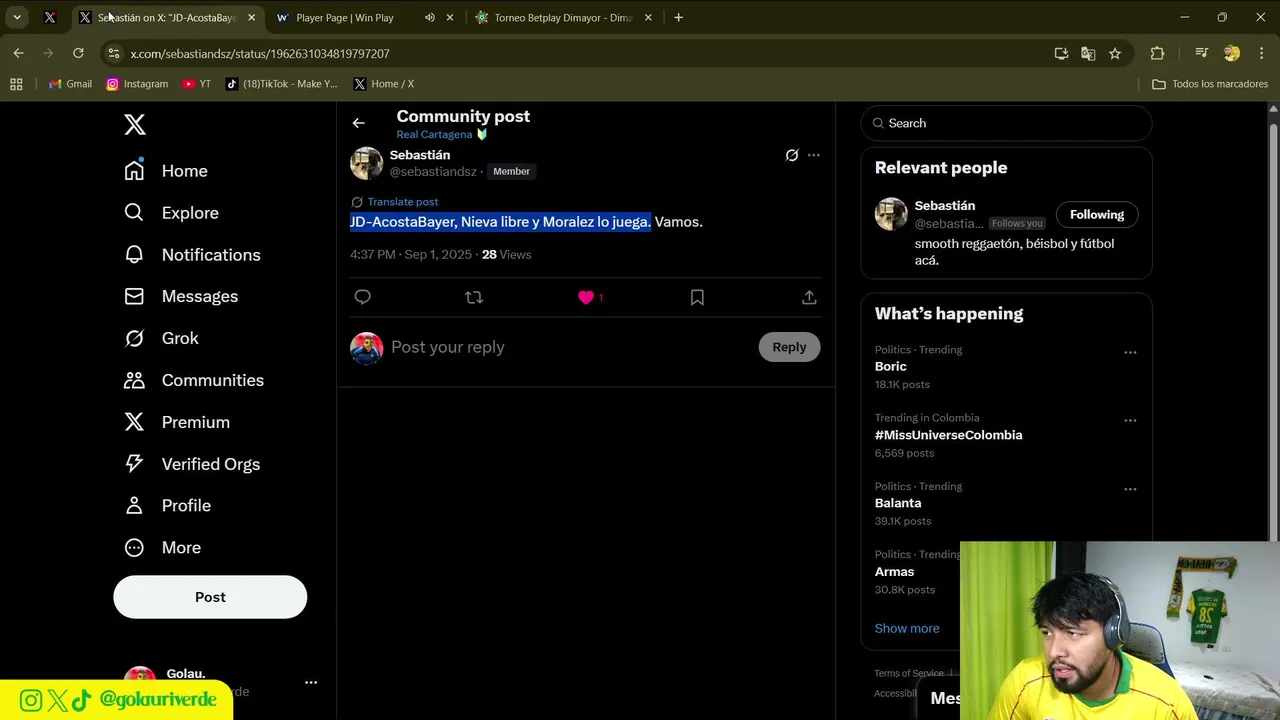Bookmark this page with the star
The height and width of the screenshot is (720, 1280).
[1115, 53]
